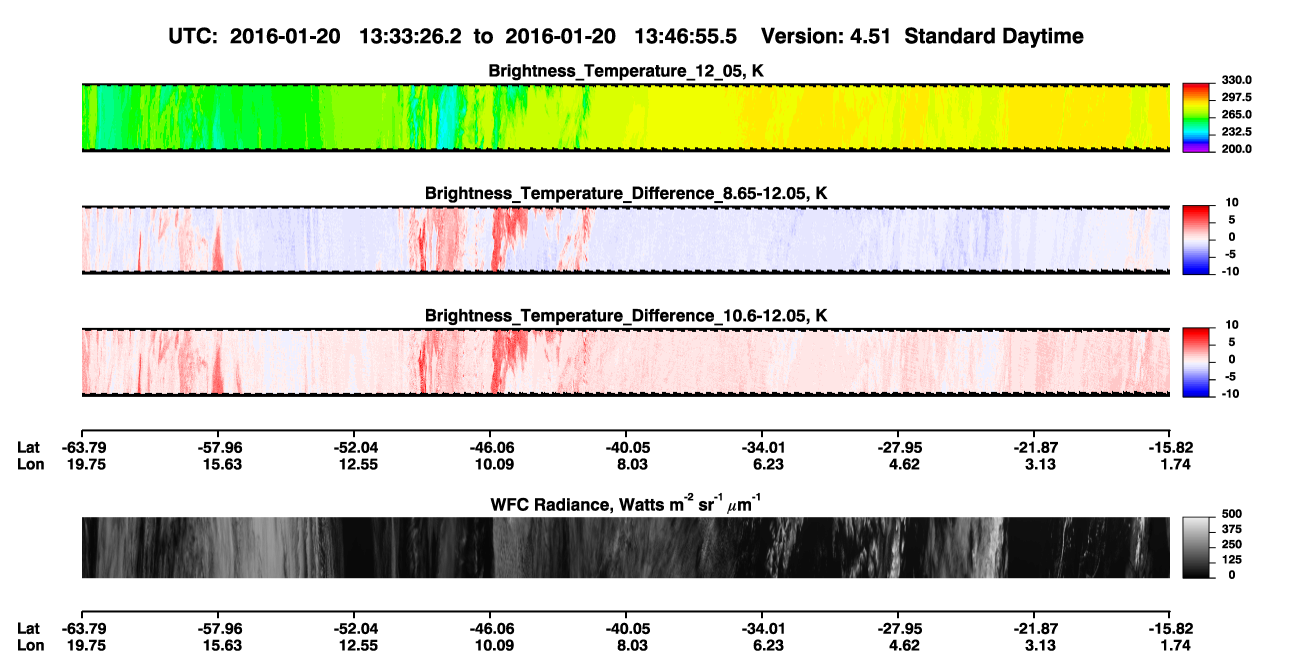Click latitude -21.87 on axis above WFC panel
The image size is (1300, 667).
tap(1033, 447)
